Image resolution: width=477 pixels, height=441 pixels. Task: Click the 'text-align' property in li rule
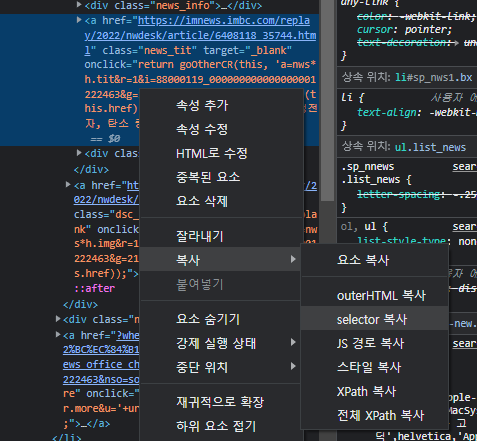pyautogui.click(x=387, y=112)
